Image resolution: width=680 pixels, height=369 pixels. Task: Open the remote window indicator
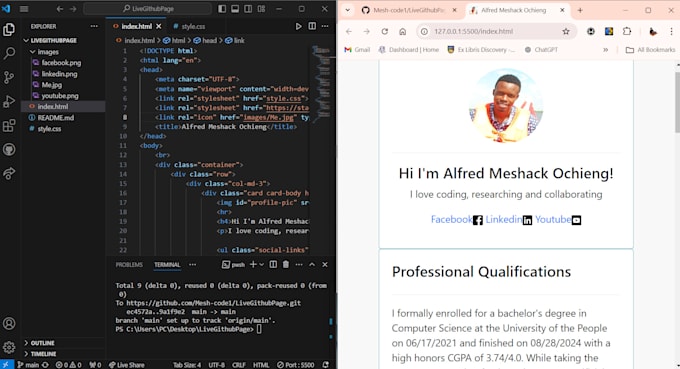(7, 365)
